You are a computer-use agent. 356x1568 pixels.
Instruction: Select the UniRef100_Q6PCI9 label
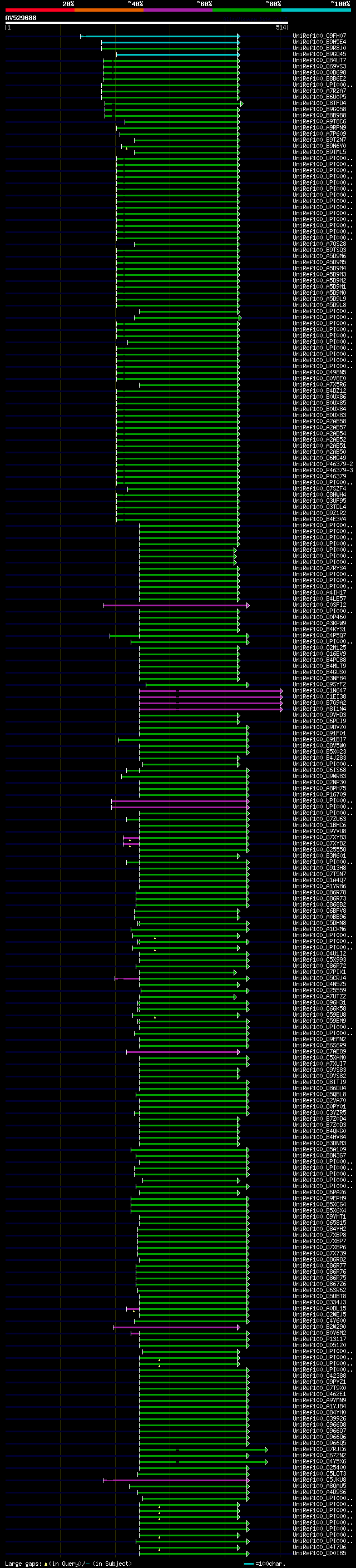click(319, 721)
